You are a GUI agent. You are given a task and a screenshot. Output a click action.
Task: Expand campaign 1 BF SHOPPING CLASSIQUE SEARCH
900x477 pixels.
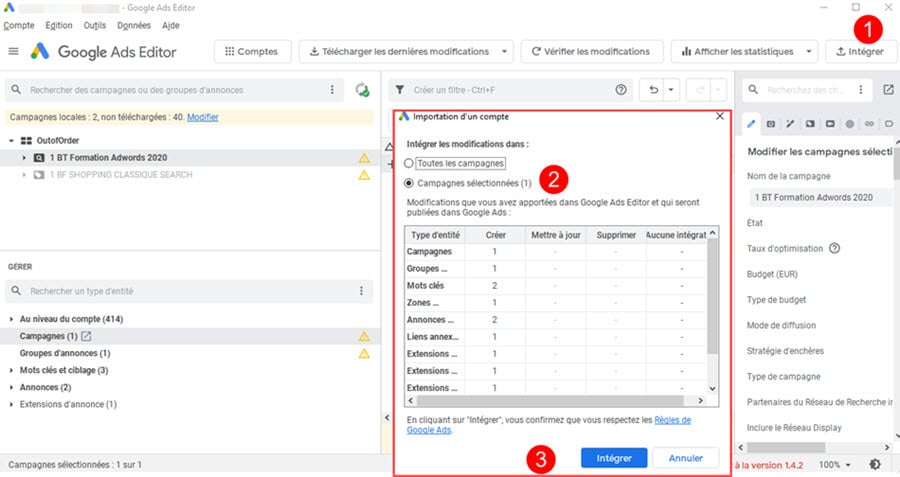pos(24,175)
